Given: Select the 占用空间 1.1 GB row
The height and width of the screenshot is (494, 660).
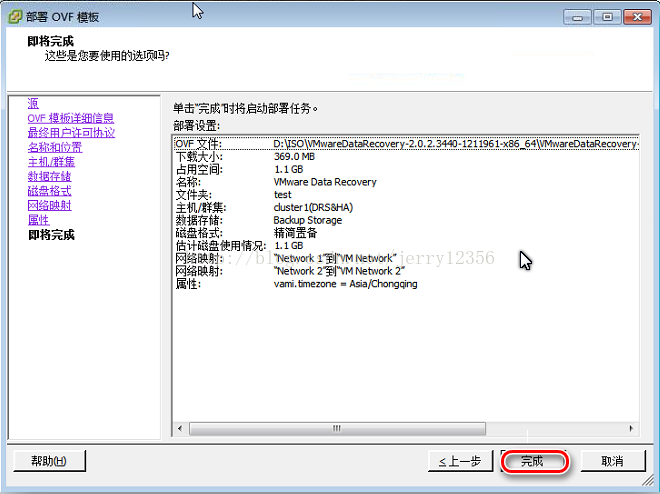Looking at the screenshot, I should tap(406, 169).
